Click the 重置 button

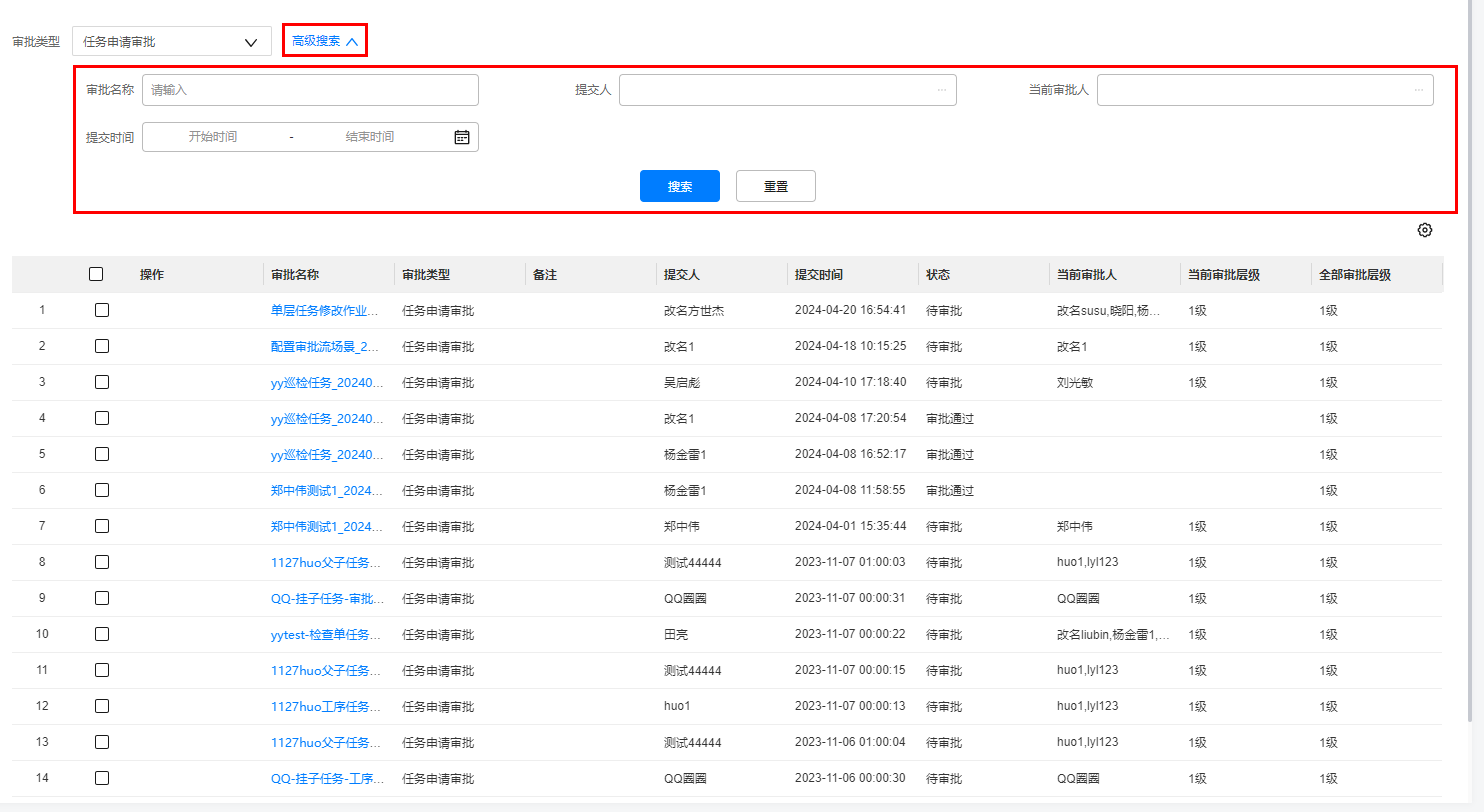776,186
